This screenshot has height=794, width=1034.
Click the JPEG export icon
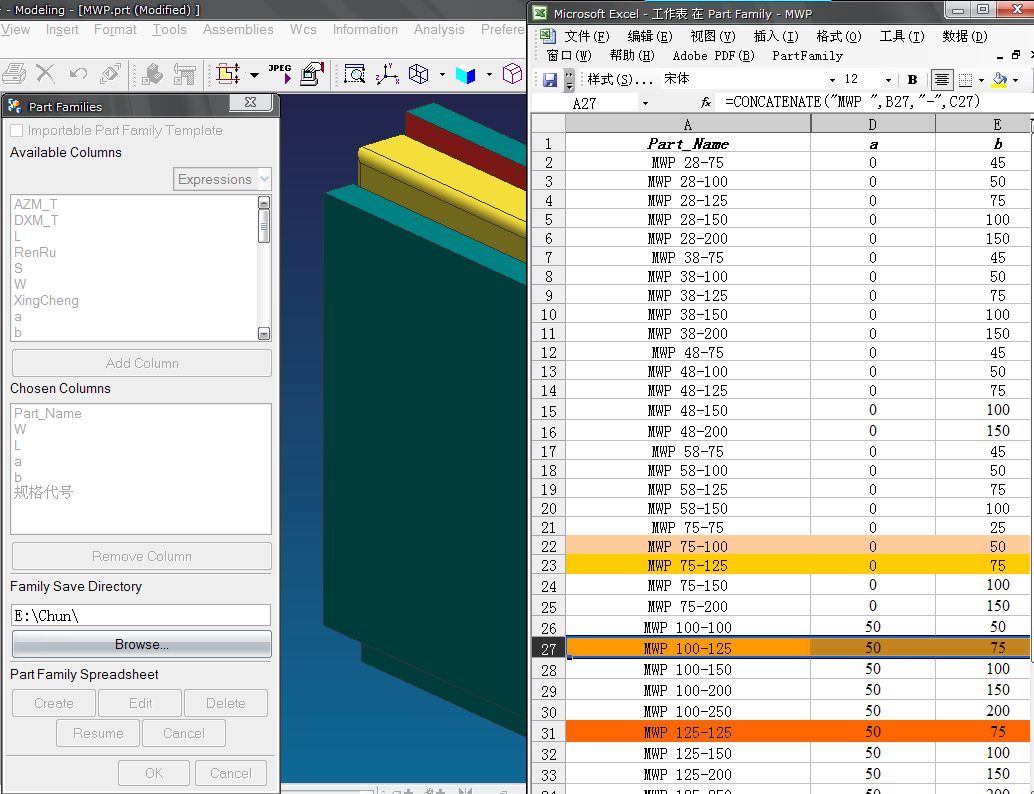(x=280, y=73)
